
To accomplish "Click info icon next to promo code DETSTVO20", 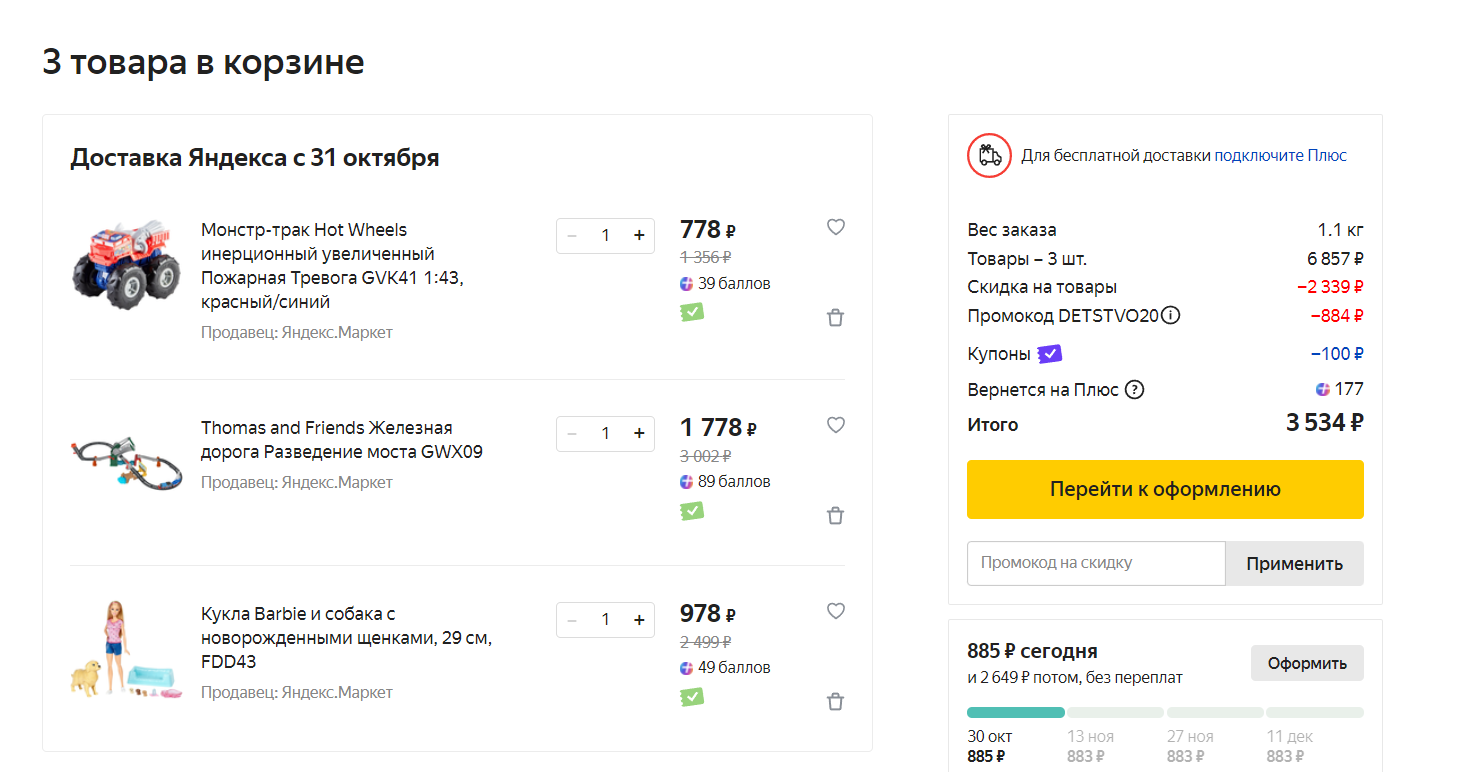I will [1171, 316].
